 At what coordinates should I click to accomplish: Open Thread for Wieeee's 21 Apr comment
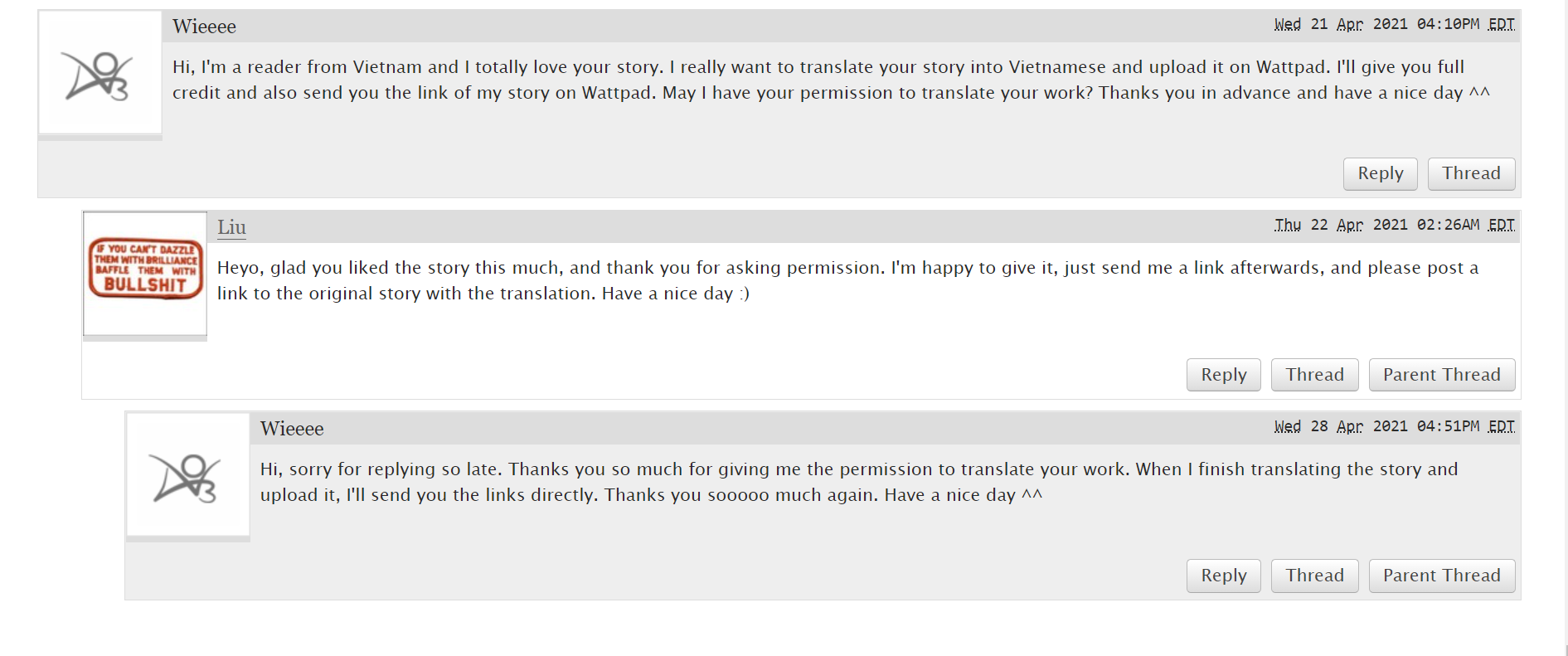pyautogui.click(x=1470, y=173)
